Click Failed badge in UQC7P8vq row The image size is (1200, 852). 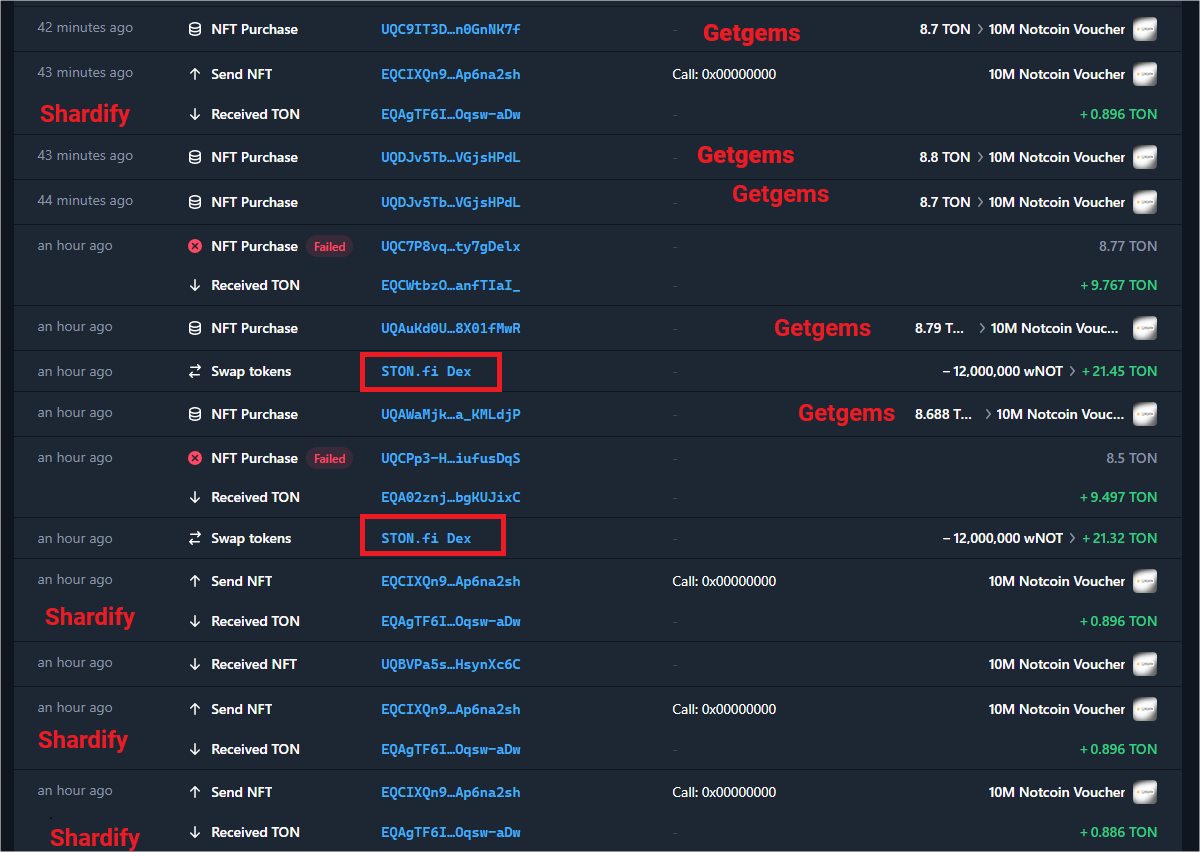[x=330, y=246]
